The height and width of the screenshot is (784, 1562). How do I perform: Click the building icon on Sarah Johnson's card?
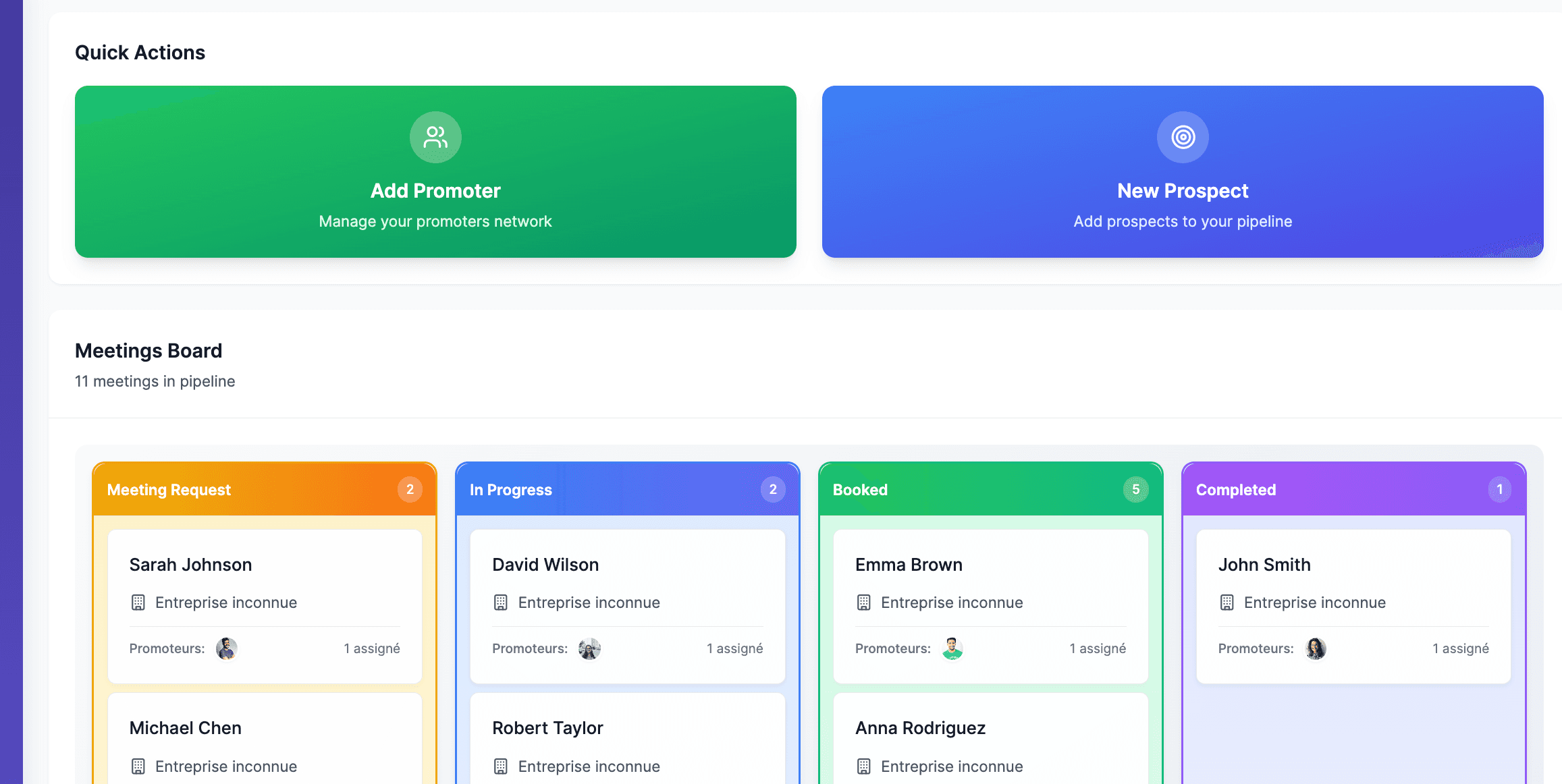[138, 603]
